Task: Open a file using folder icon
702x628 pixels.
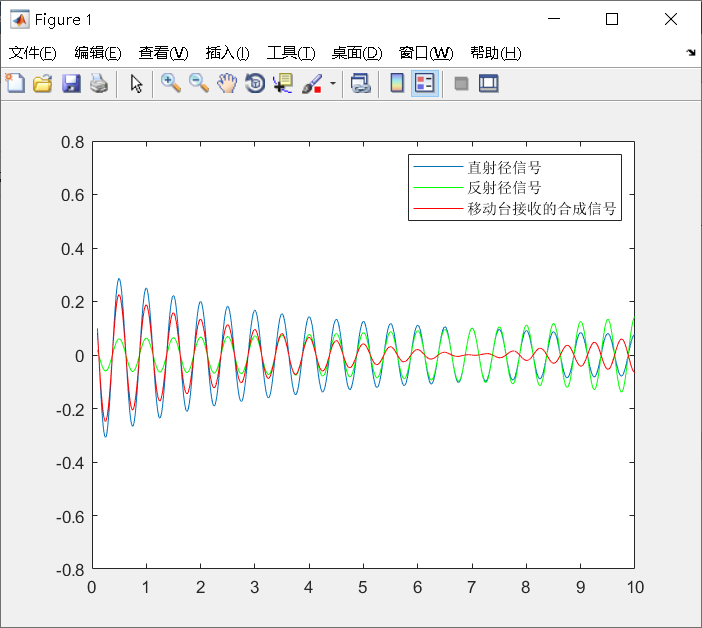Action: [43, 84]
